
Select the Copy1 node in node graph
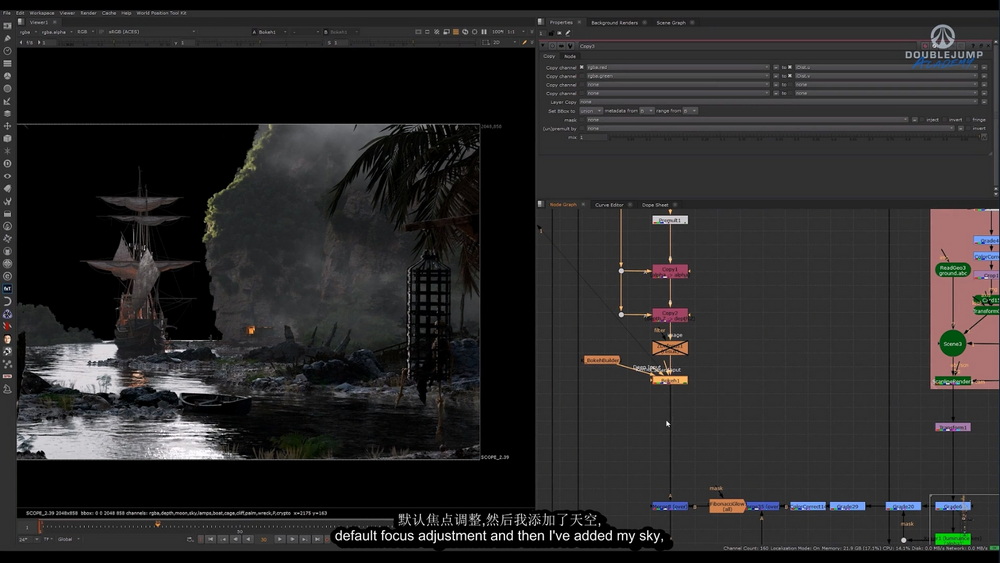(670, 272)
